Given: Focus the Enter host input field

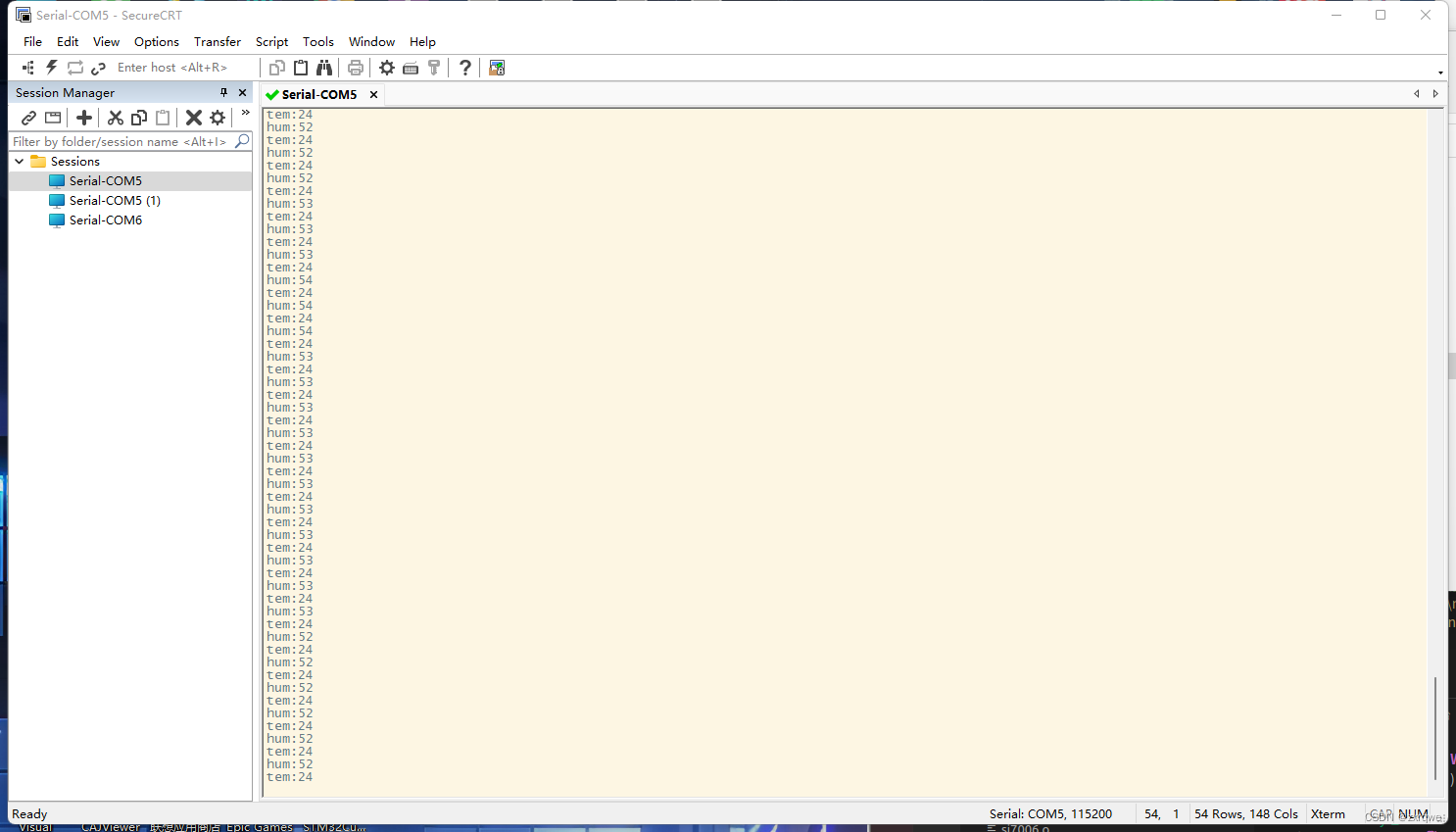Looking at the screenshot, I should [184, 68].
